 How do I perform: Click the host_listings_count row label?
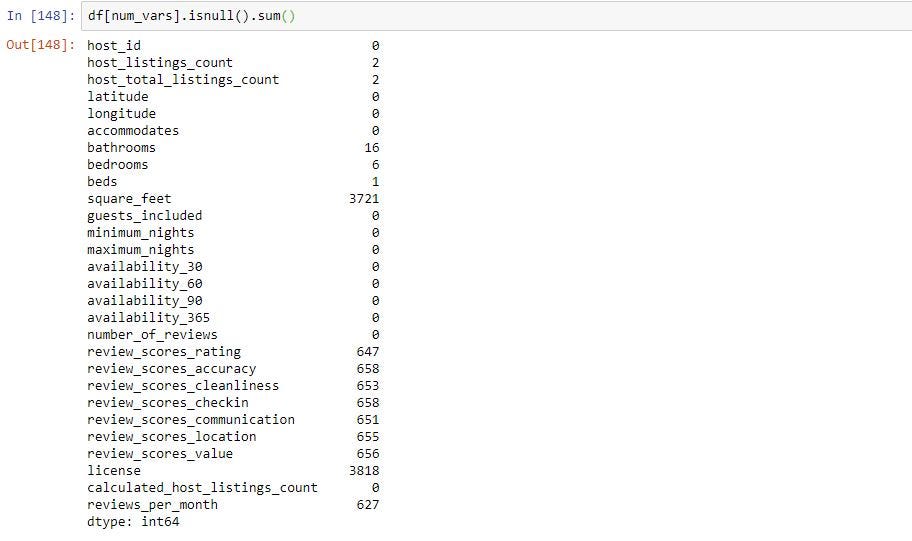[x=160, y=63]
